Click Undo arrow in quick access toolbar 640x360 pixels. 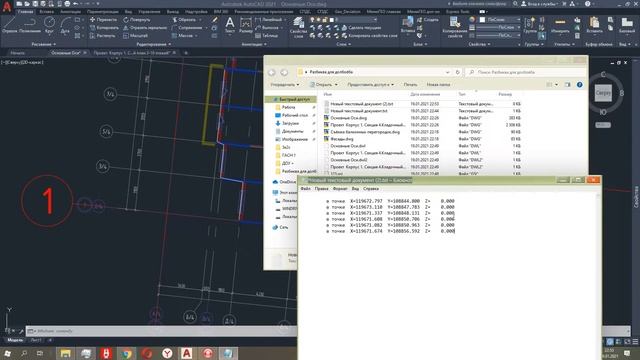tap(76, 4)
